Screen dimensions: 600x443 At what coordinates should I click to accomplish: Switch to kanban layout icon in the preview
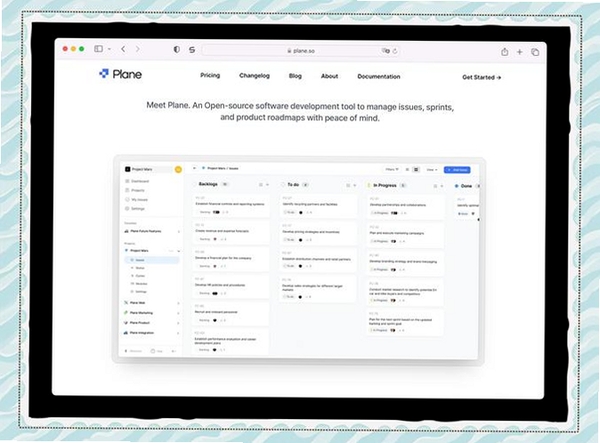[x=416, y=169]
